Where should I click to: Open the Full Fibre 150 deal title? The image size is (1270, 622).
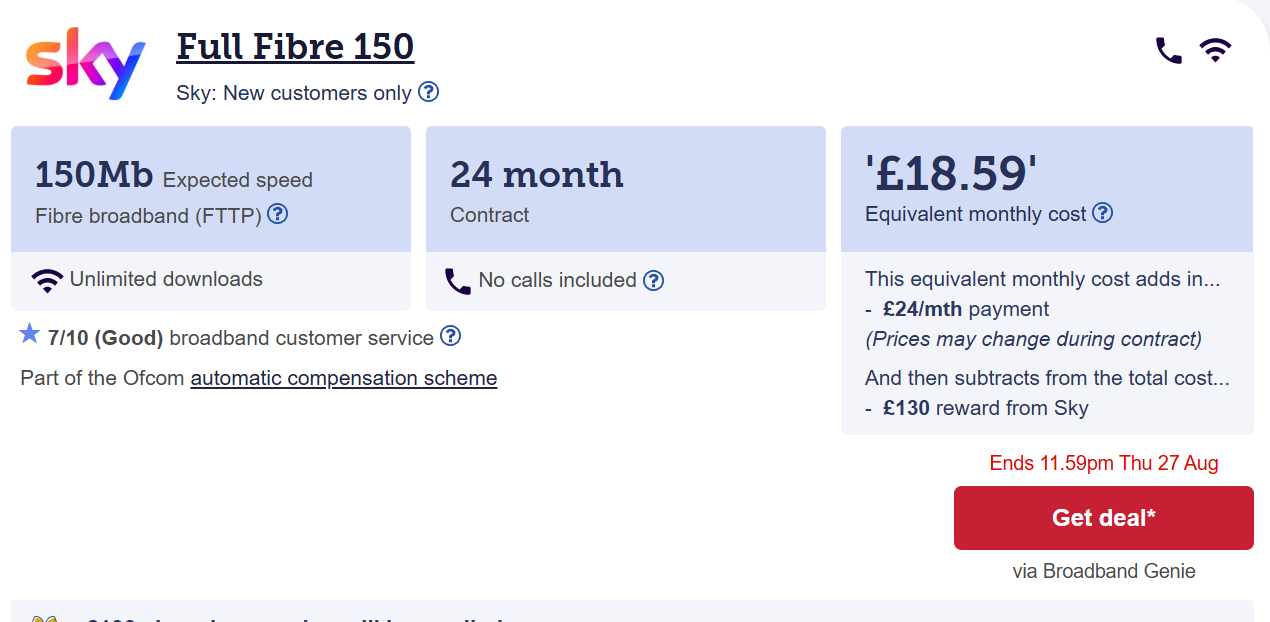[x=295, y=47]
